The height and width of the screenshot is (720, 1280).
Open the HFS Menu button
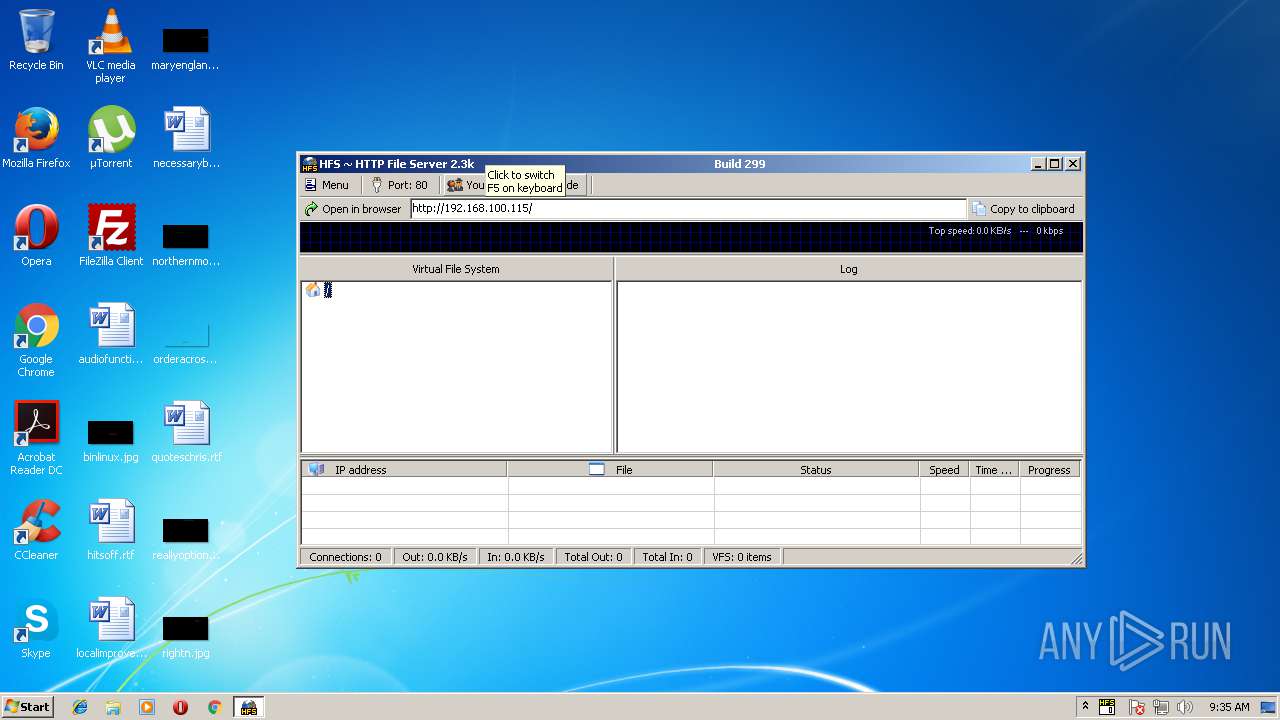(x=327, y=185)
